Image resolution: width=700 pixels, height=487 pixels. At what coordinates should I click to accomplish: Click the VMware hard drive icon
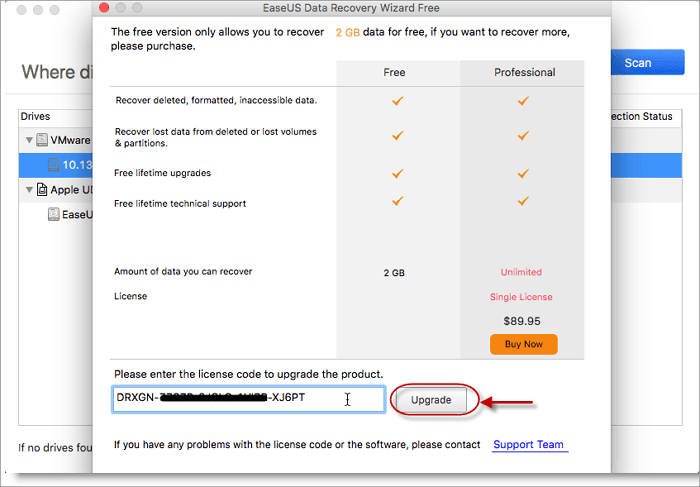pyautogui.click(x=41, y=141)
